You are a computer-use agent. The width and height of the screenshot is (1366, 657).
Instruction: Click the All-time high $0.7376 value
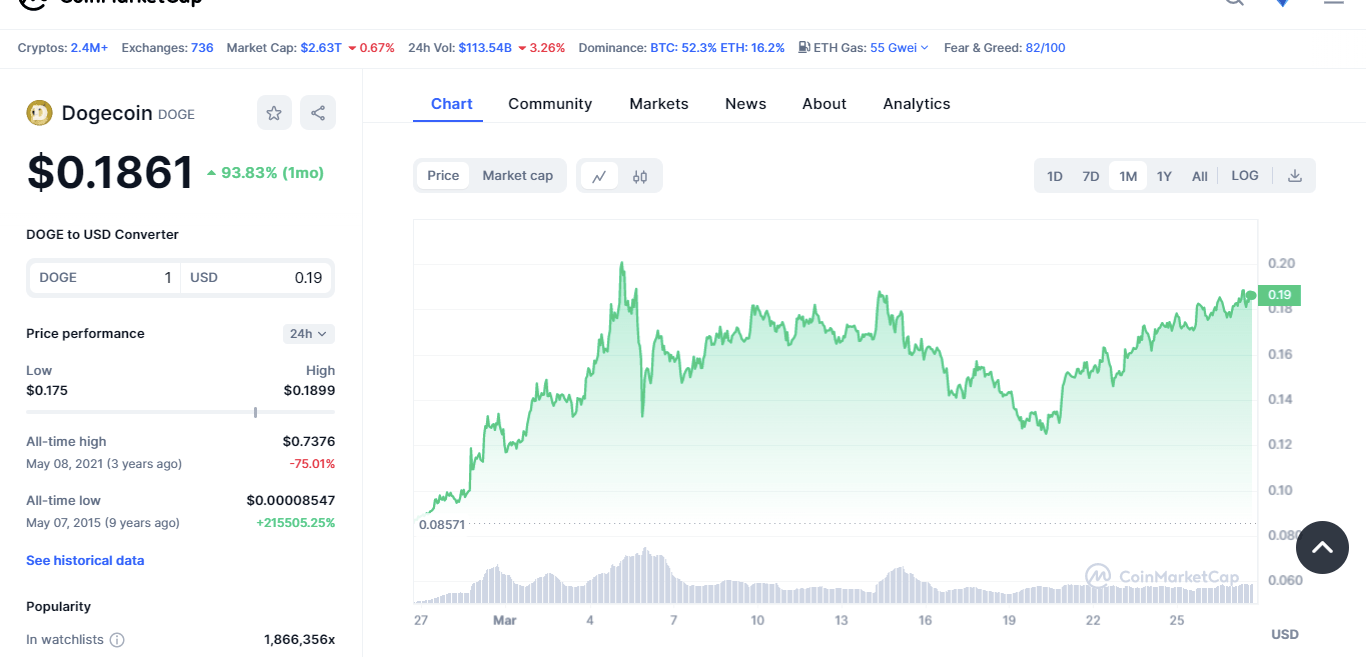tap(309, 442)
